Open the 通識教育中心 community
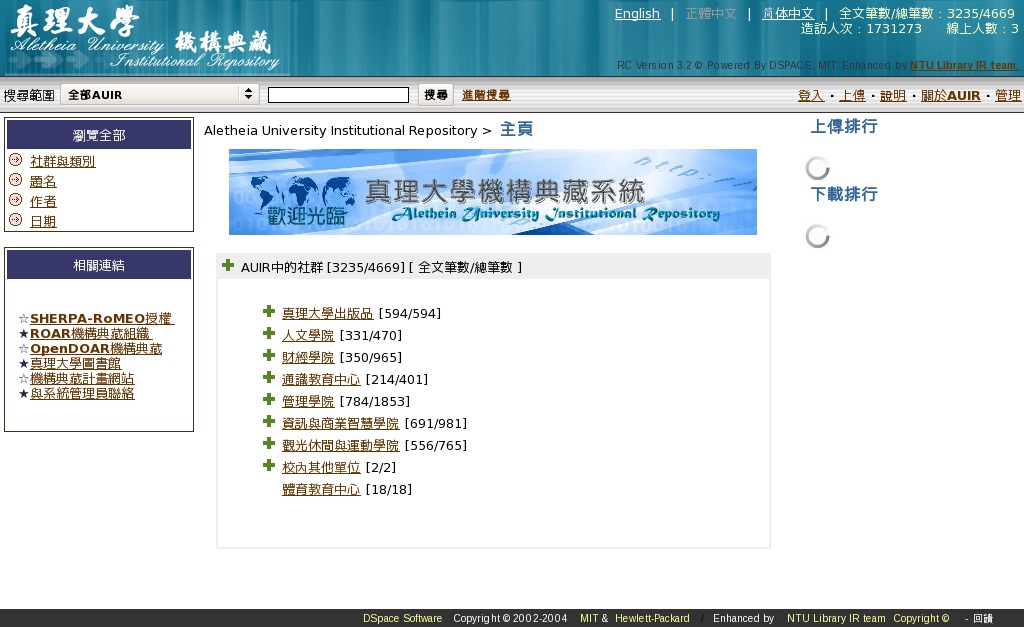Image resolution: width=1024 pixels, height=627 pixels. pyautogui.click(x=321, y=379)
